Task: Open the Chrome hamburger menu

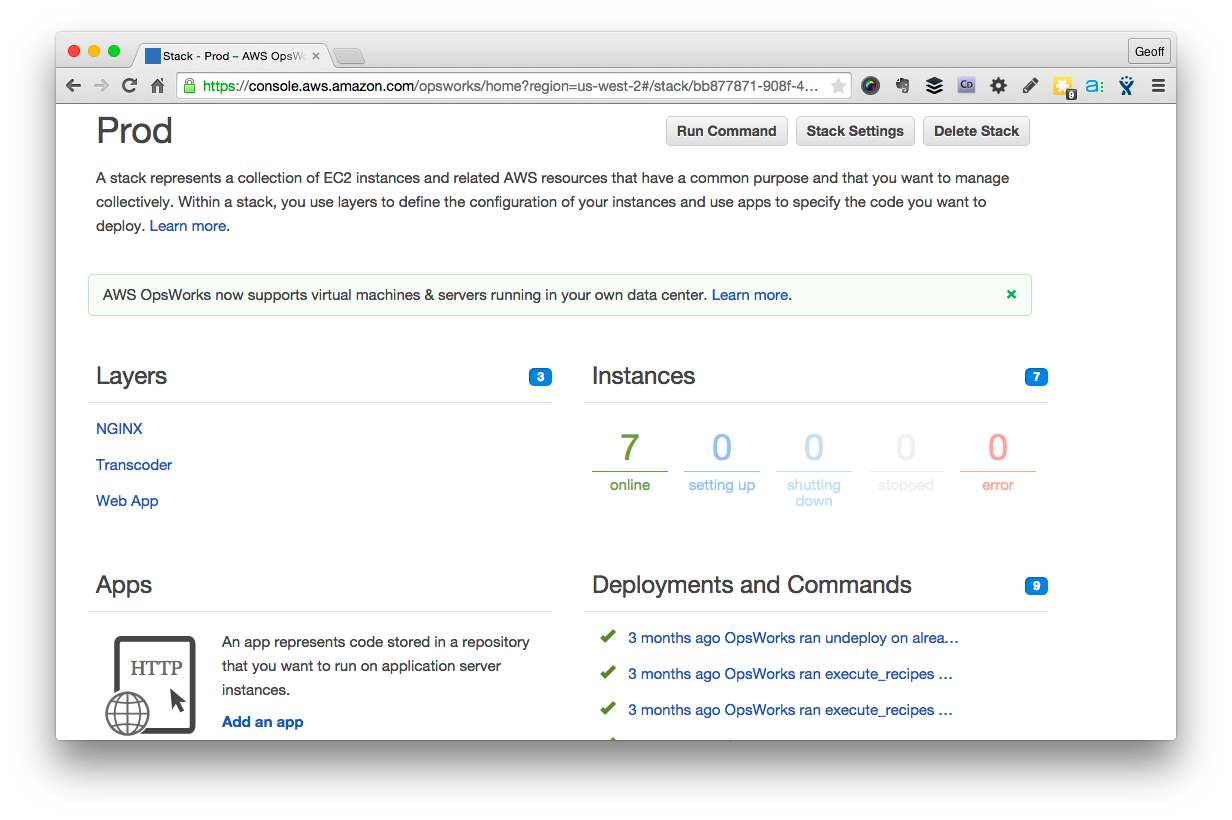Action: tap(1158, 86)
